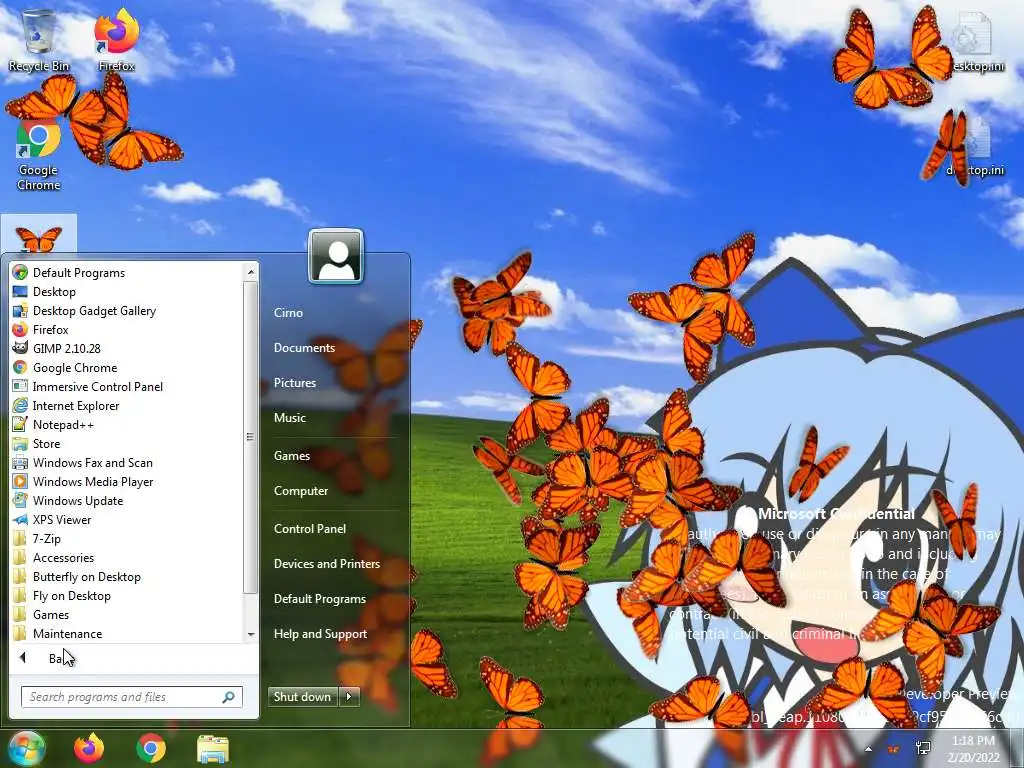The image size is (1024, 768).
Task: Open Default Programs in right pane
Action: tap(319, 598)
